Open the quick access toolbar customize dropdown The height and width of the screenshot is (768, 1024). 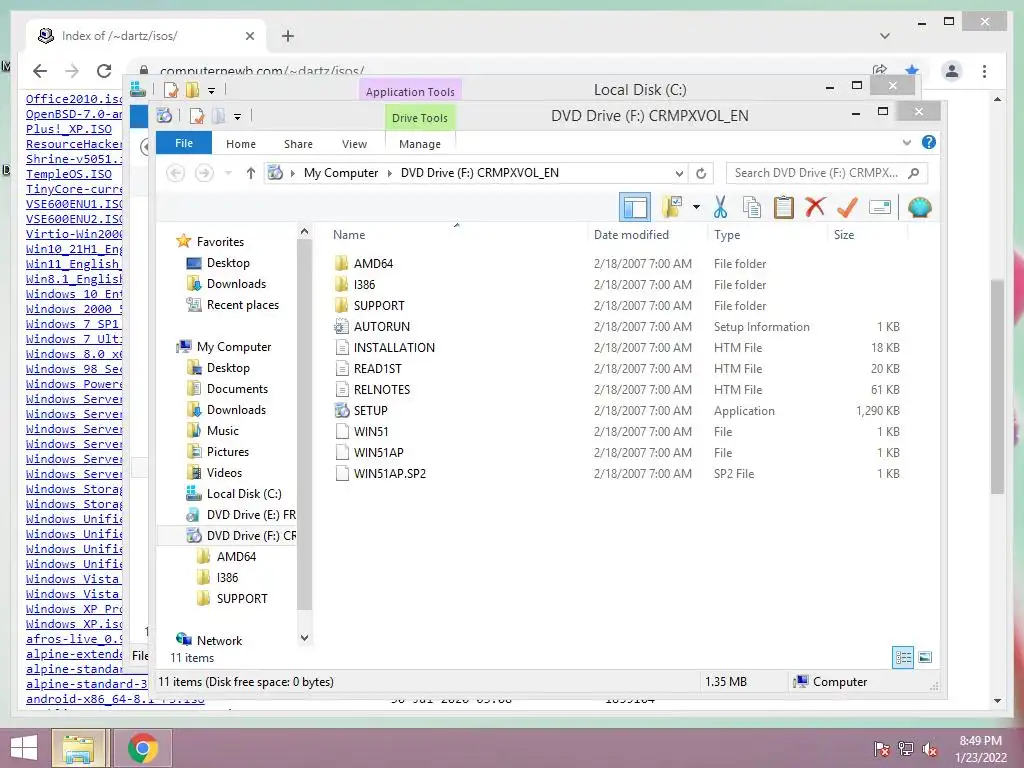[238, 117]
